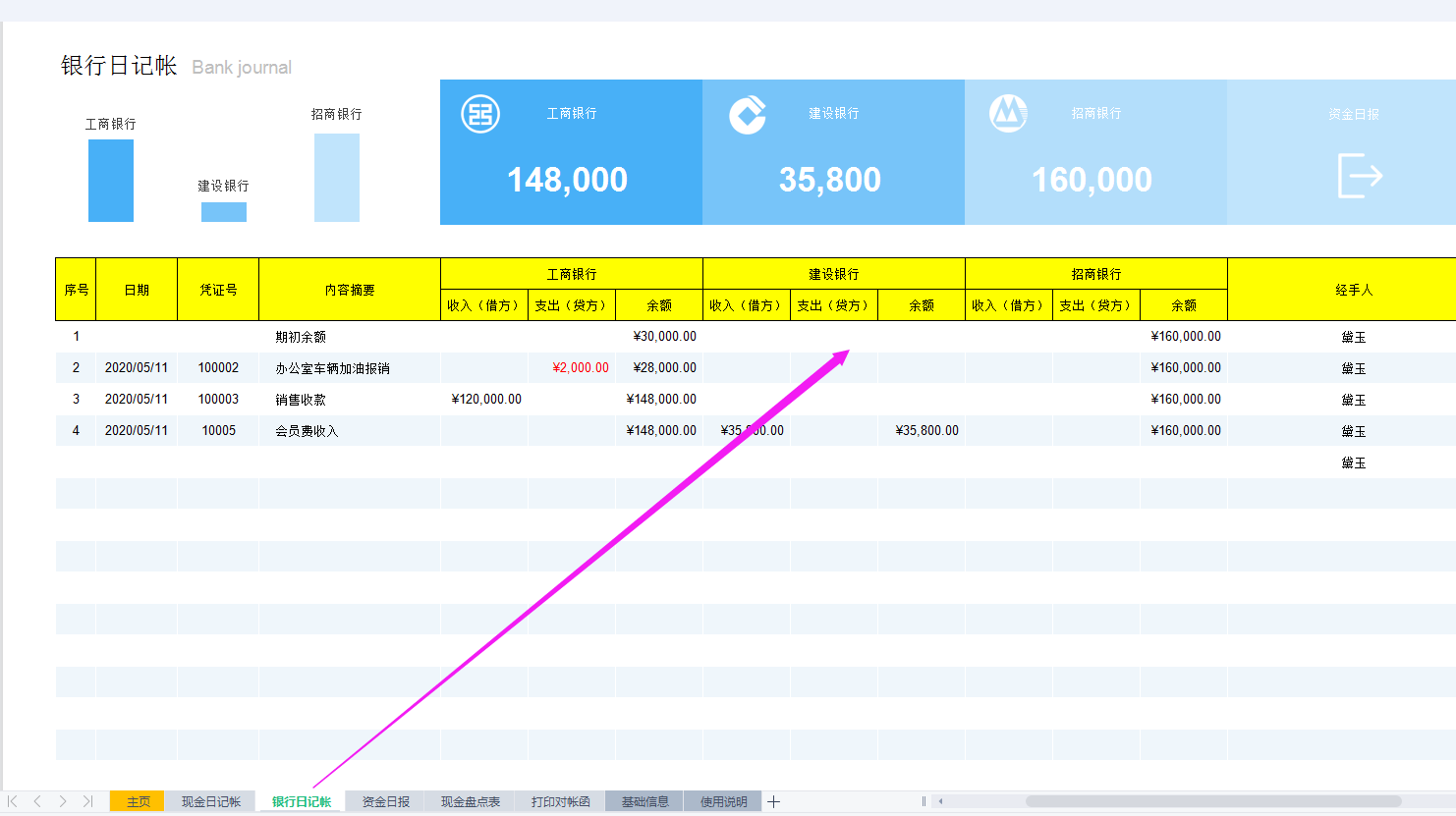1456x816 pixels.
Task: Go to the first sheet arrow
Action: (13, 801)
